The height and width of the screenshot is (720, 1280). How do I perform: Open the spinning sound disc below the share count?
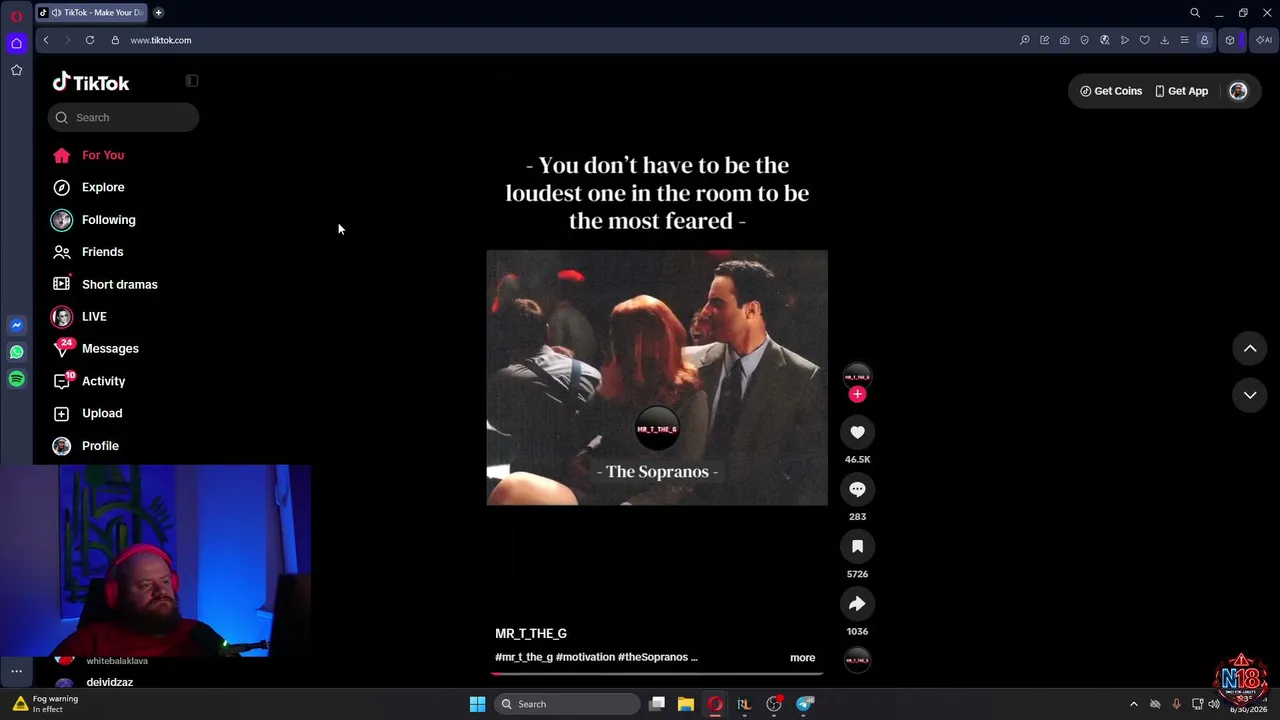tap(857, 660)
